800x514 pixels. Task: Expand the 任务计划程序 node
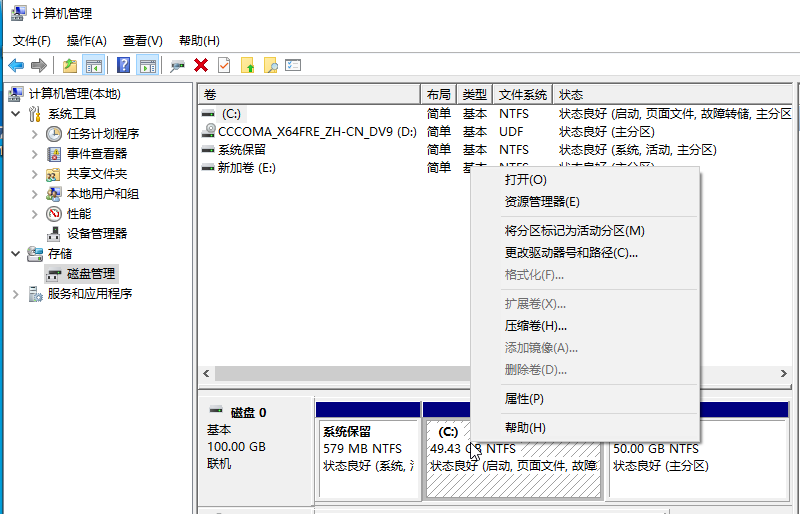(34, 134)
